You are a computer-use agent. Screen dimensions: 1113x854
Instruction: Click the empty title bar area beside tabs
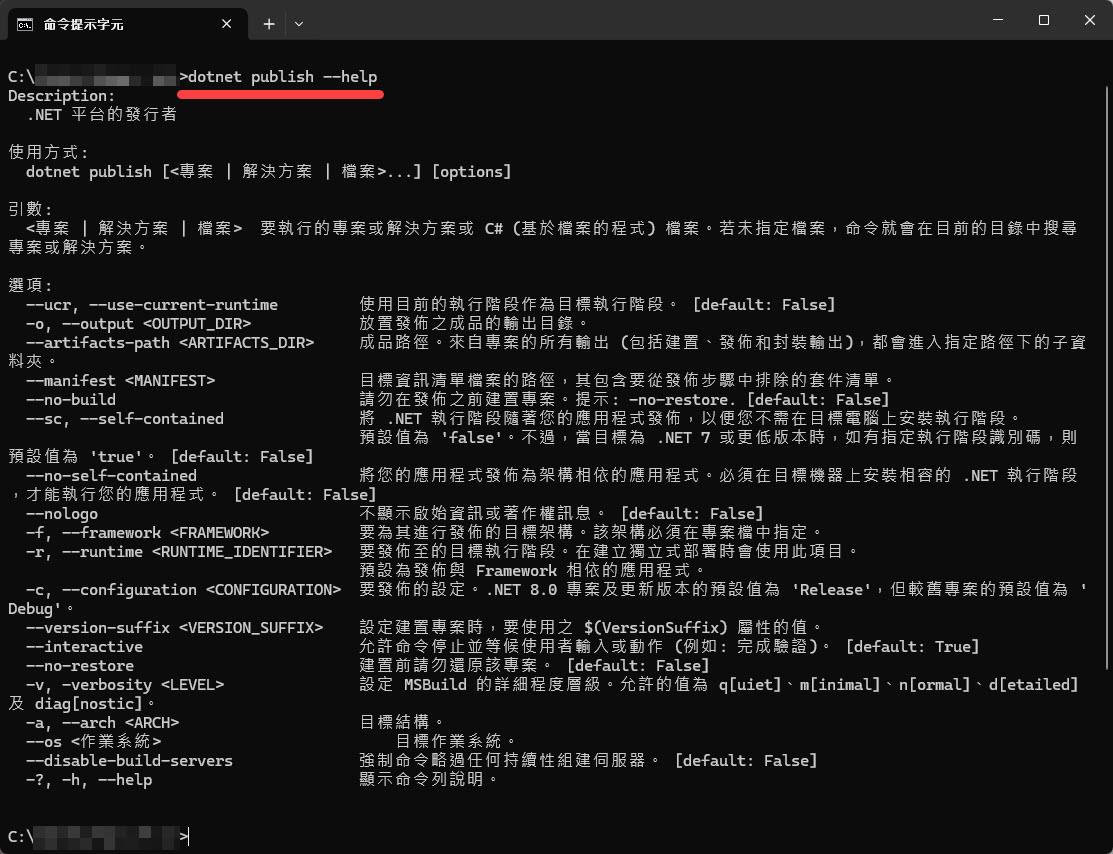pyautogui.click(x=640, y=22)
